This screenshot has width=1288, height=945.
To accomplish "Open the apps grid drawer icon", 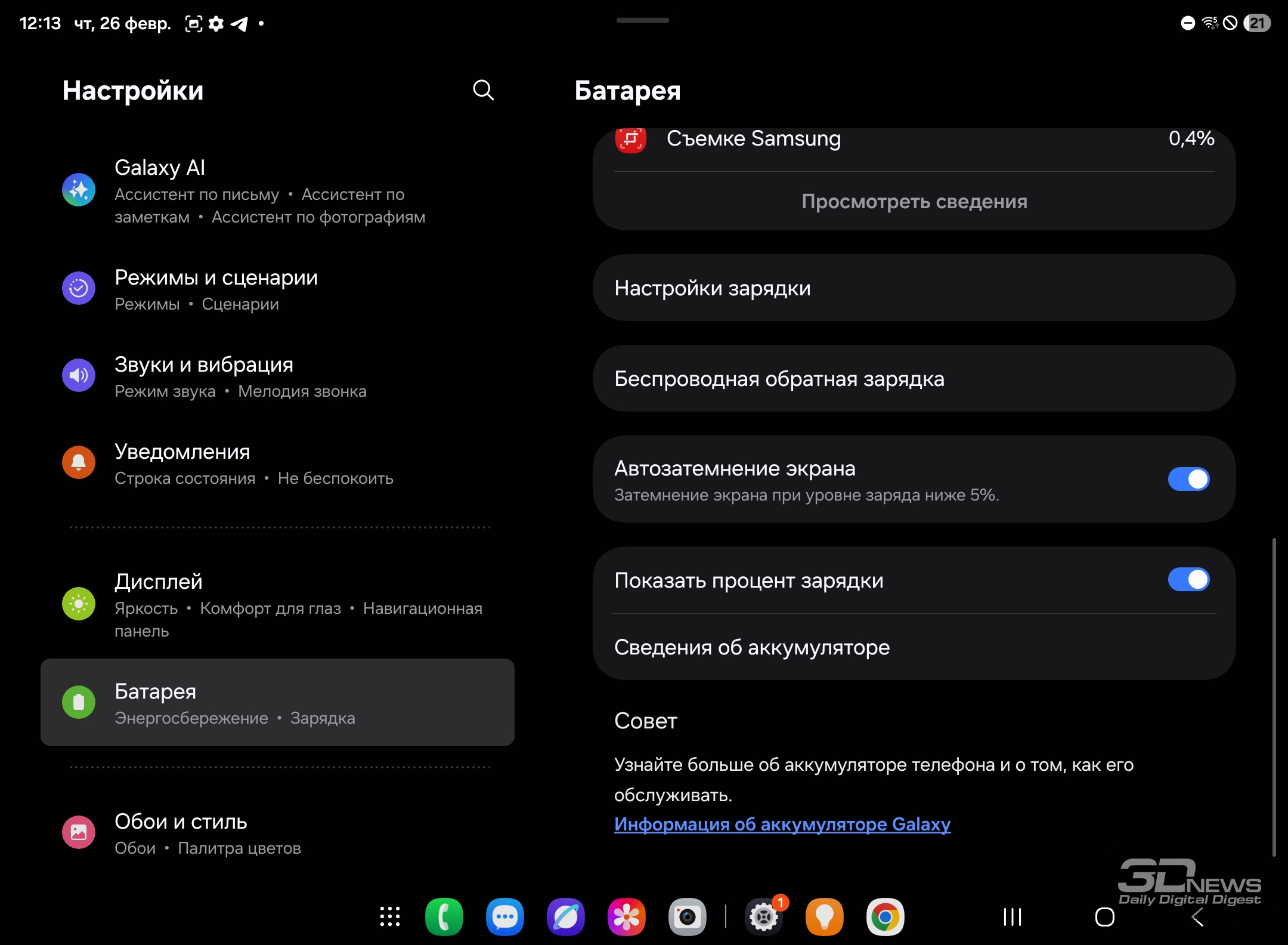I will tap(390, 917).
